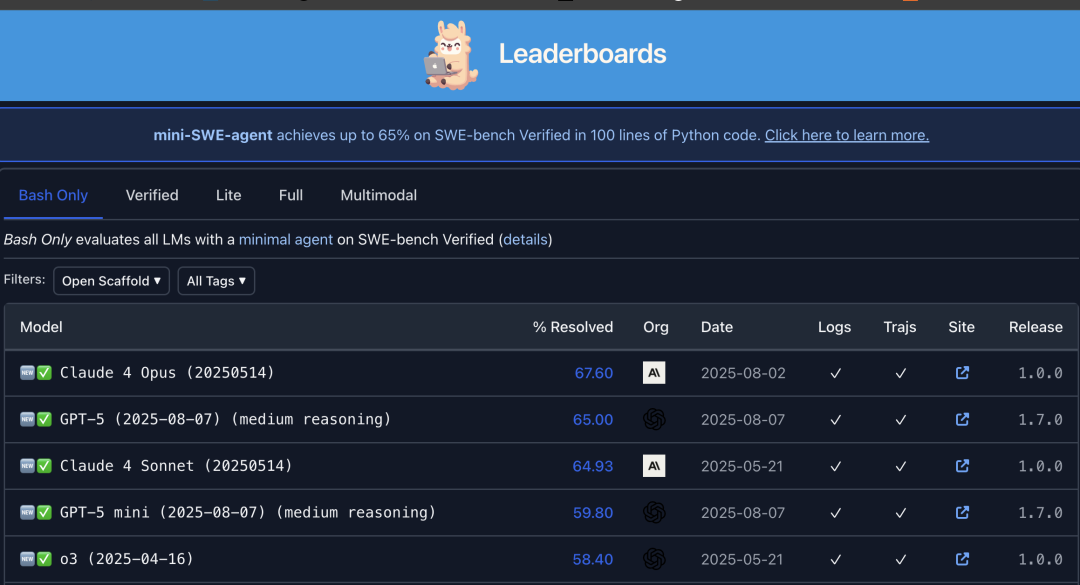Click the Anthropic logo beside Claude 4 Opus

655,372
